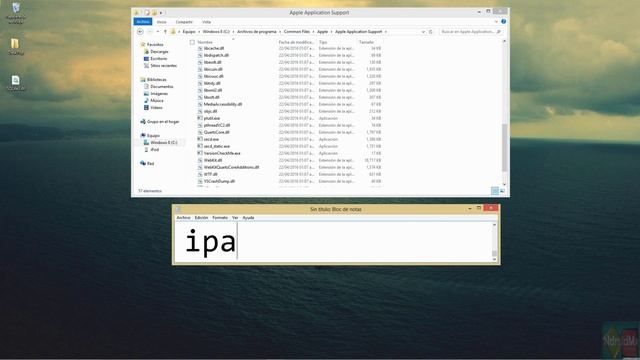Click Common Files in the breadcrumb
The height and width of the screenshot is (360, 640).
point(297,31)
